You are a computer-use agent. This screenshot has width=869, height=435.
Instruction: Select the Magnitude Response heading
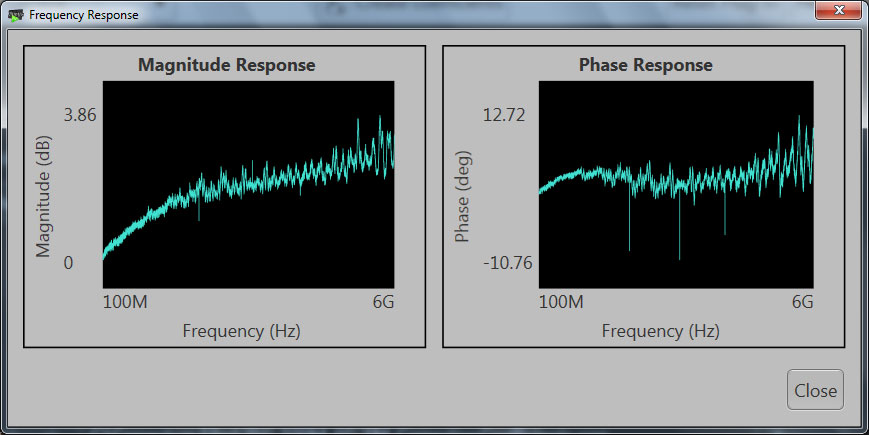(x=226, y=65)
